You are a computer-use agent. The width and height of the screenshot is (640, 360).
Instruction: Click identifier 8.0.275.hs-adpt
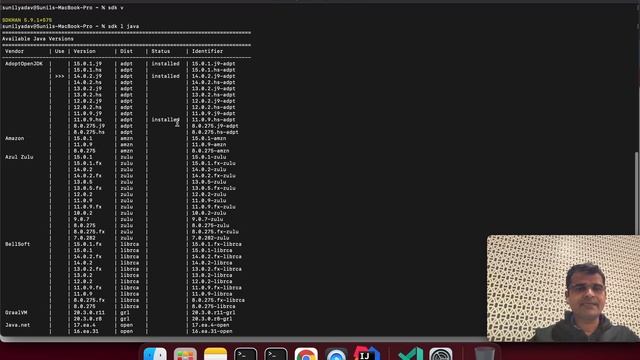(215, 132)
